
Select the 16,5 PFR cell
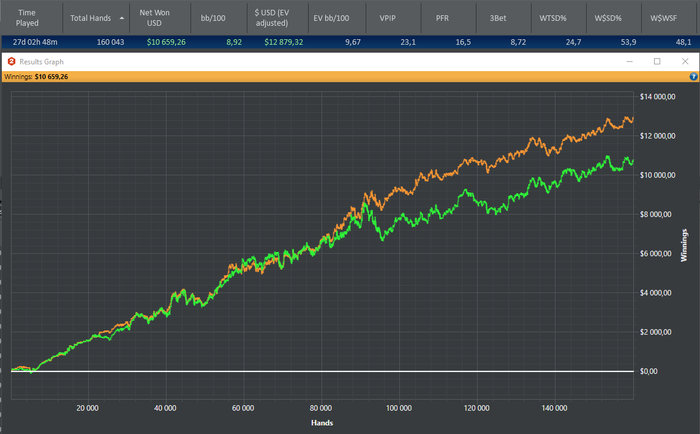[463, 42]
